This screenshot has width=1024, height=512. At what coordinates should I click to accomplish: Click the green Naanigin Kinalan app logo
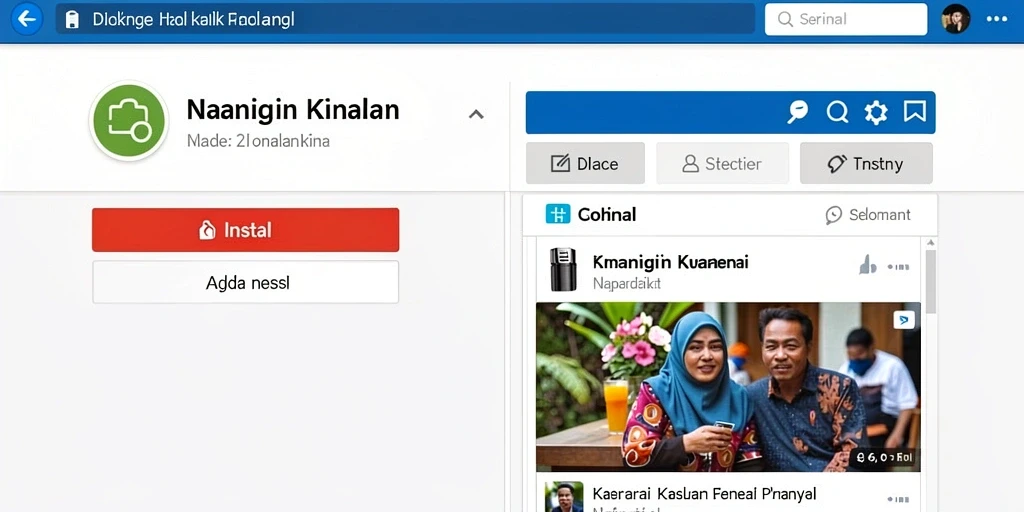click(129, 121)
